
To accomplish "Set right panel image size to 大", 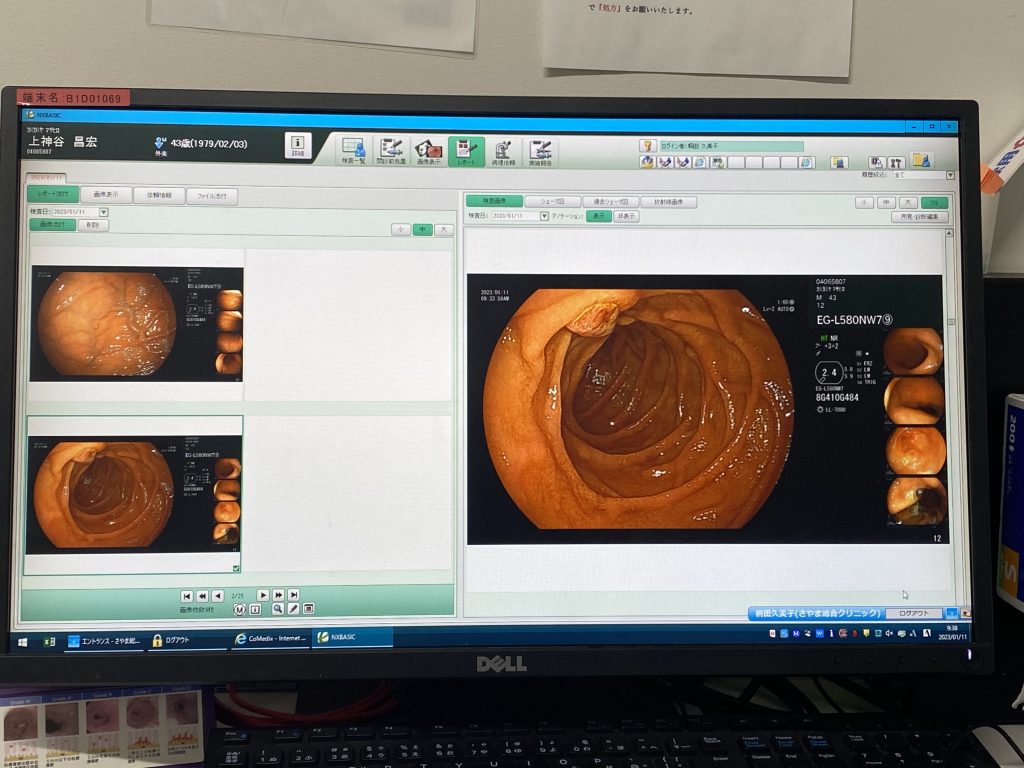I will (908, 203).
